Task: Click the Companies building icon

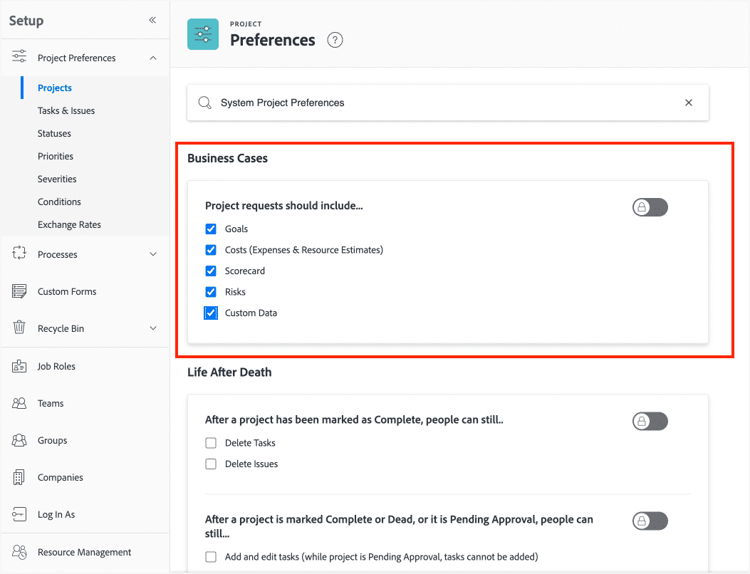Action: point(19,478)
